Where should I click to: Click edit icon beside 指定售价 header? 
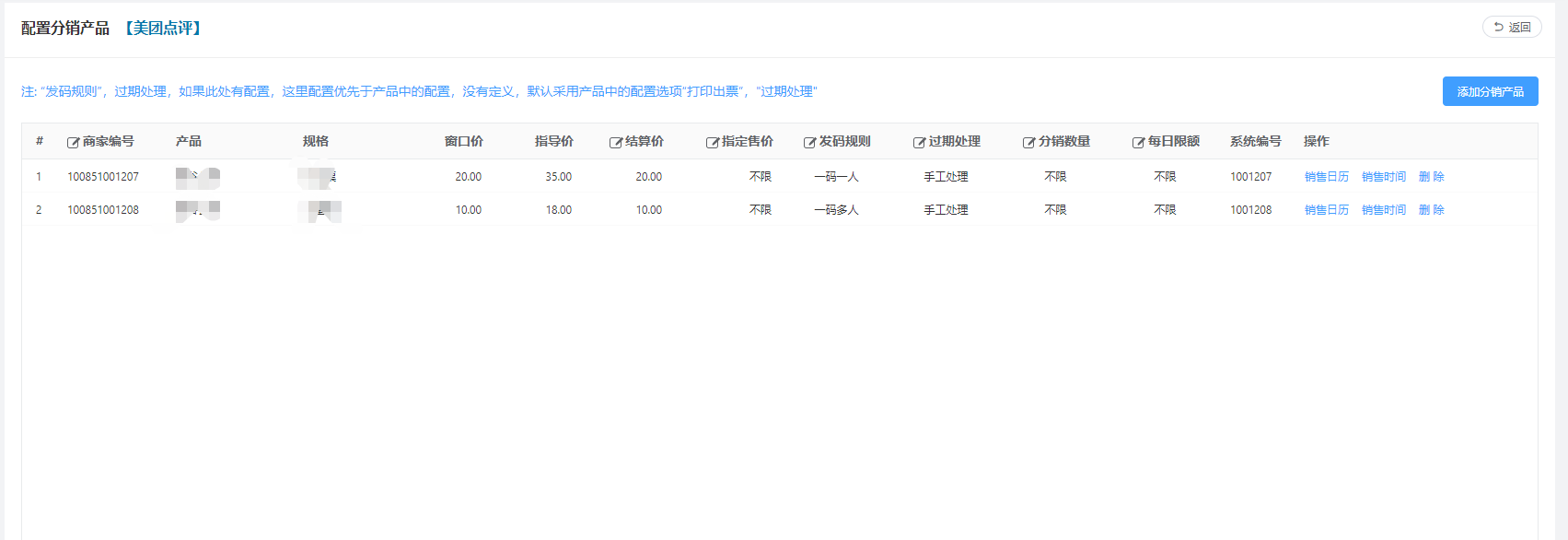(x=712, y=143)
